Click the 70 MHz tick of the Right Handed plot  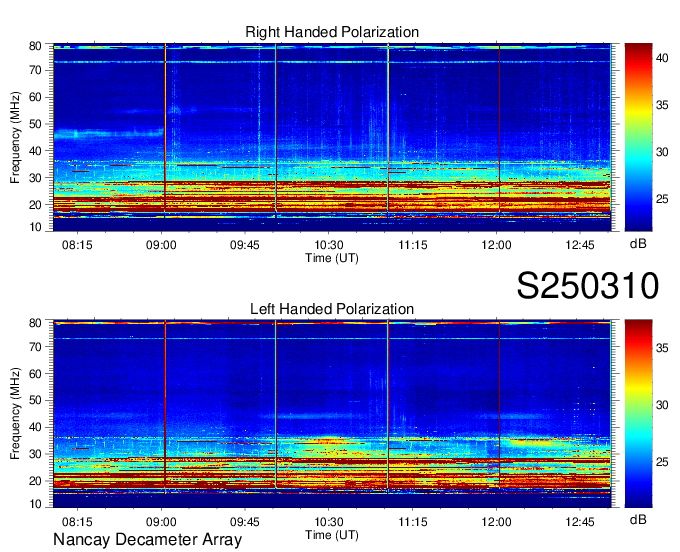point(35,70)
